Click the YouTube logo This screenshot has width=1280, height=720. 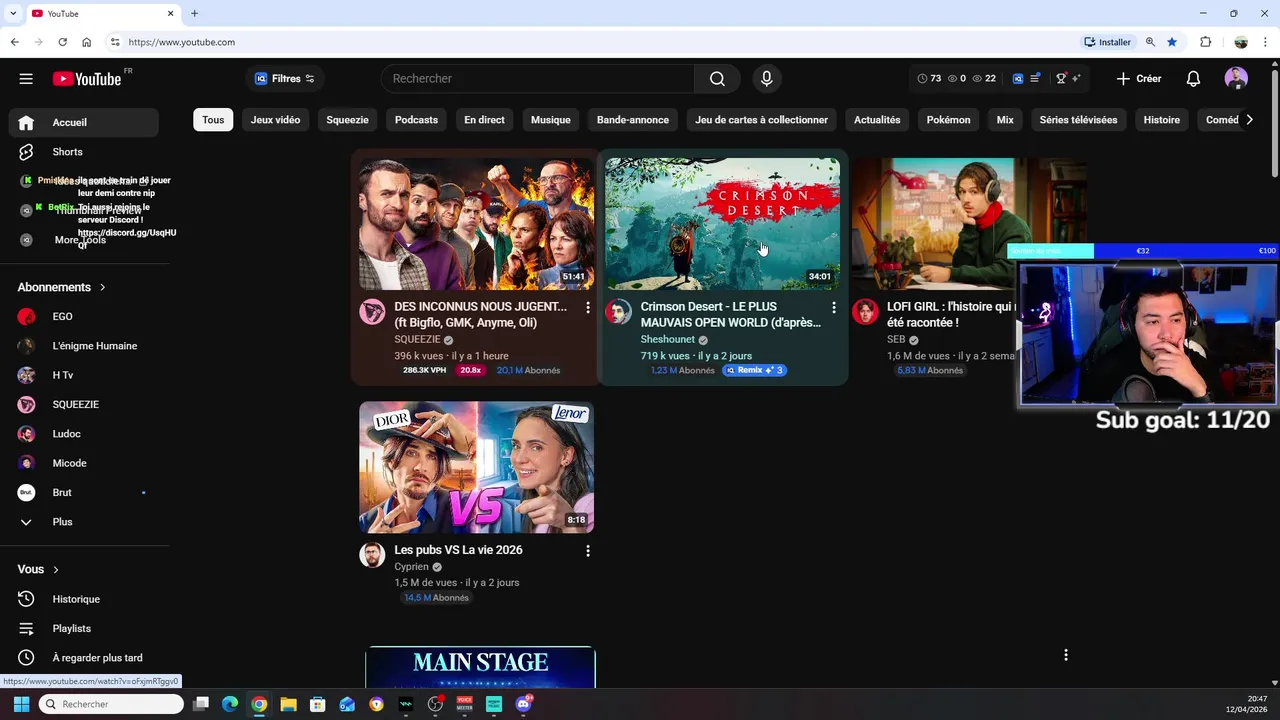coord(87,79)
